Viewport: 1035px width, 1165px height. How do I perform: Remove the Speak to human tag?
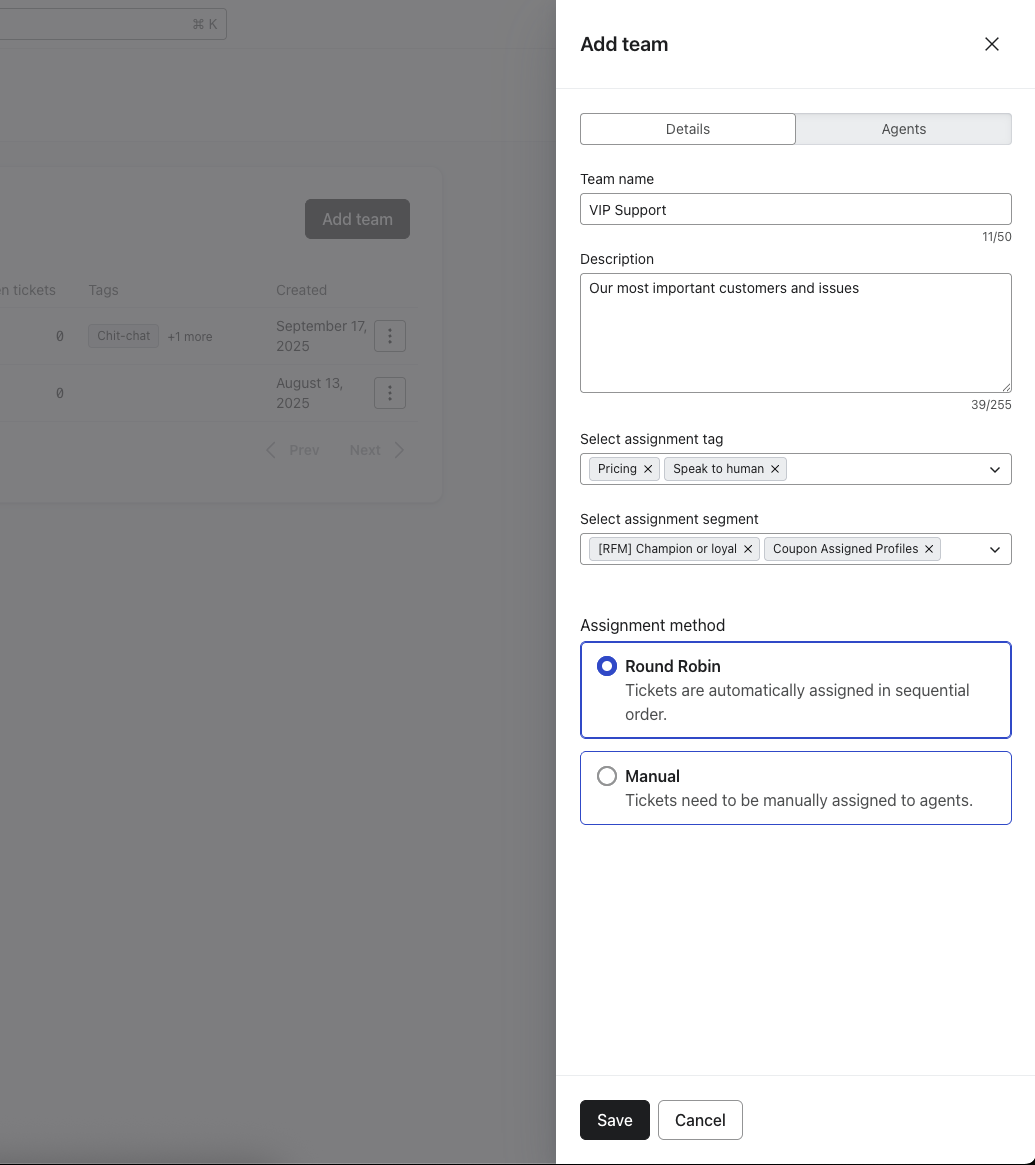point(775,469)
